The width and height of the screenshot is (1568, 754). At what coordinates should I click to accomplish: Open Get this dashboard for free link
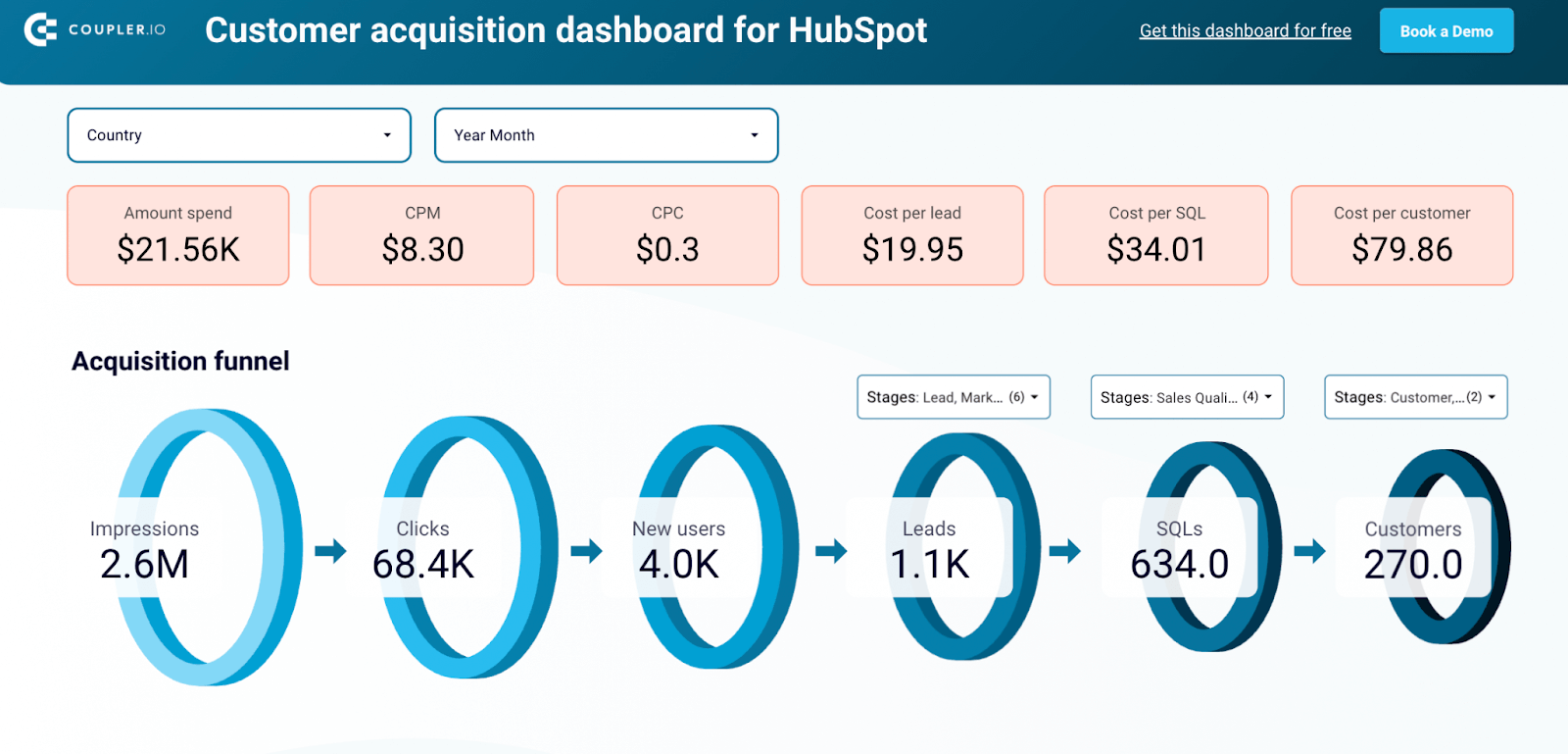(1245, 30)
